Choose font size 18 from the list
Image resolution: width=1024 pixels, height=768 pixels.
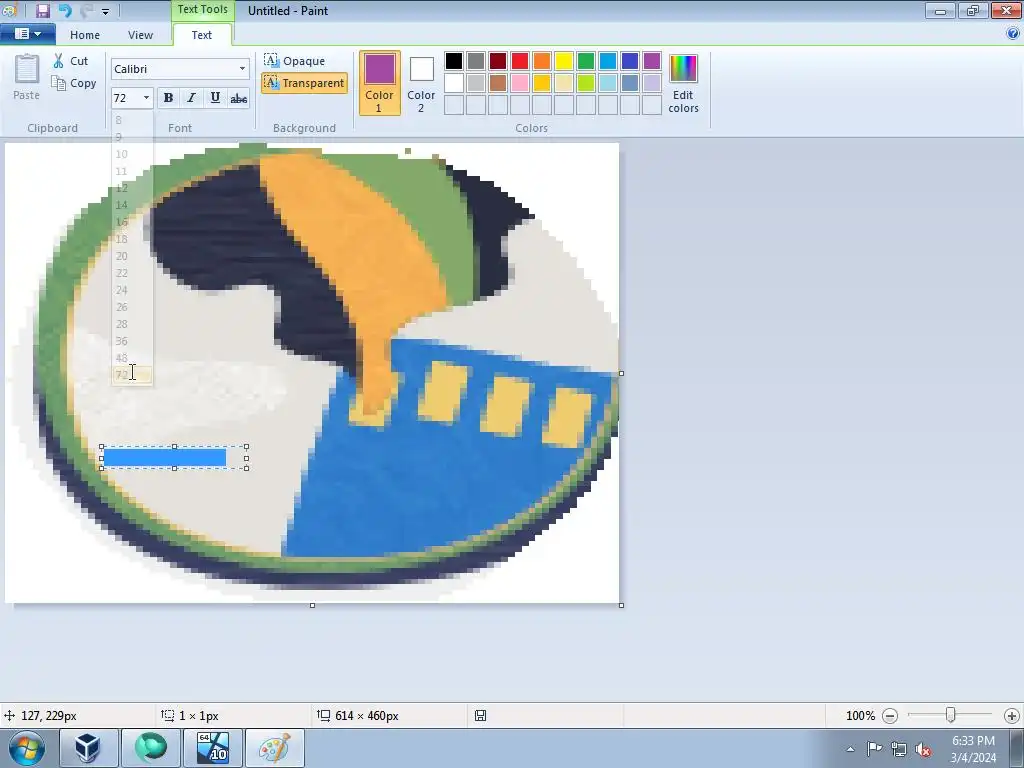[132, 239]
